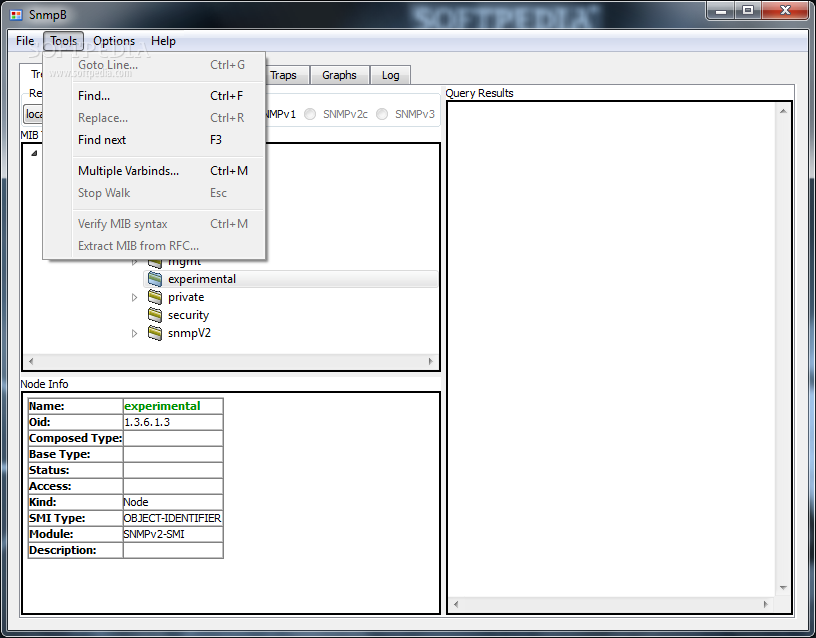Click the Query Results scroll up arrow
Screen dimensions: 816x638
(783, 111)
